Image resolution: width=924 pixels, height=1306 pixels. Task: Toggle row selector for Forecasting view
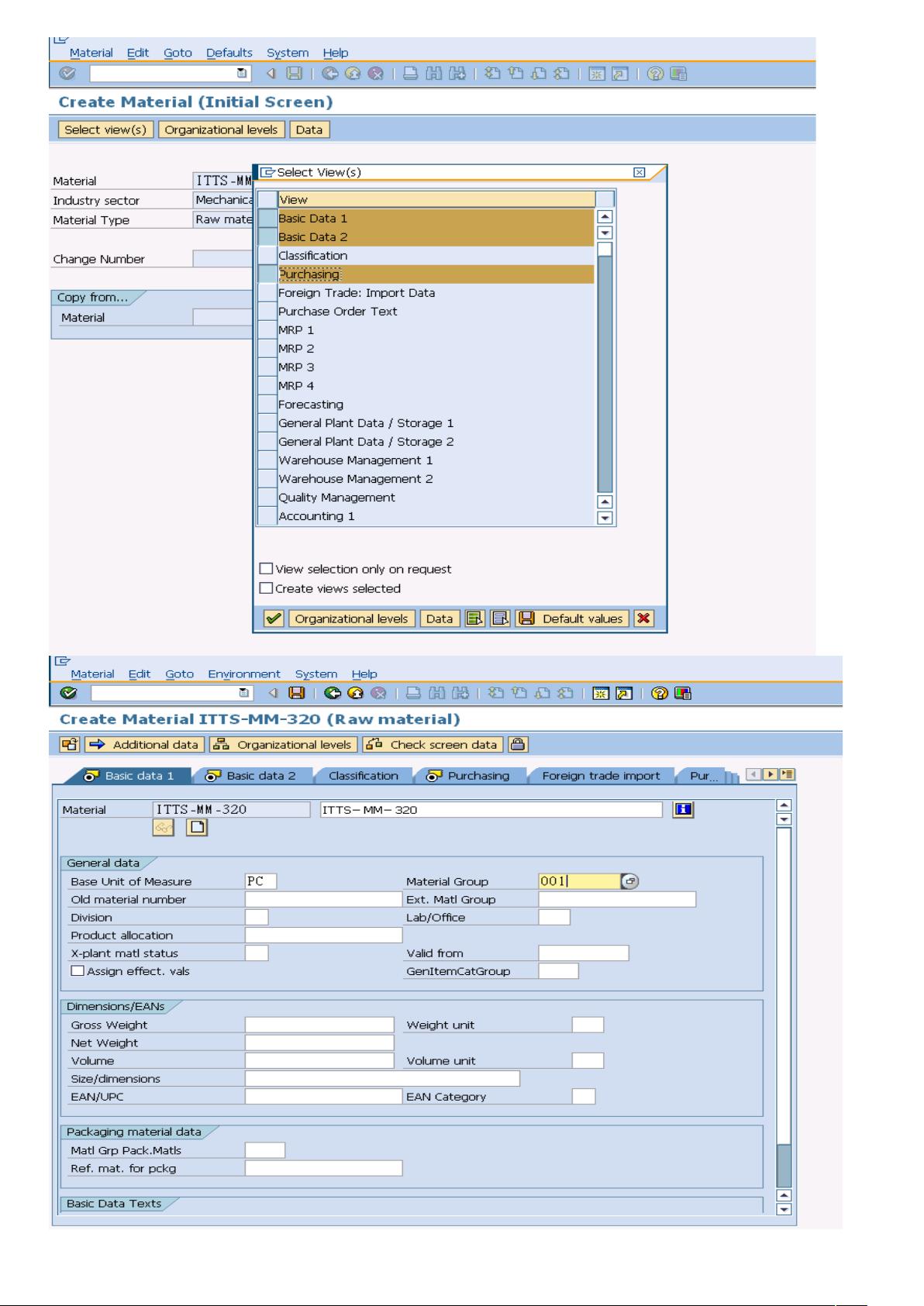[x=267, y=405]
